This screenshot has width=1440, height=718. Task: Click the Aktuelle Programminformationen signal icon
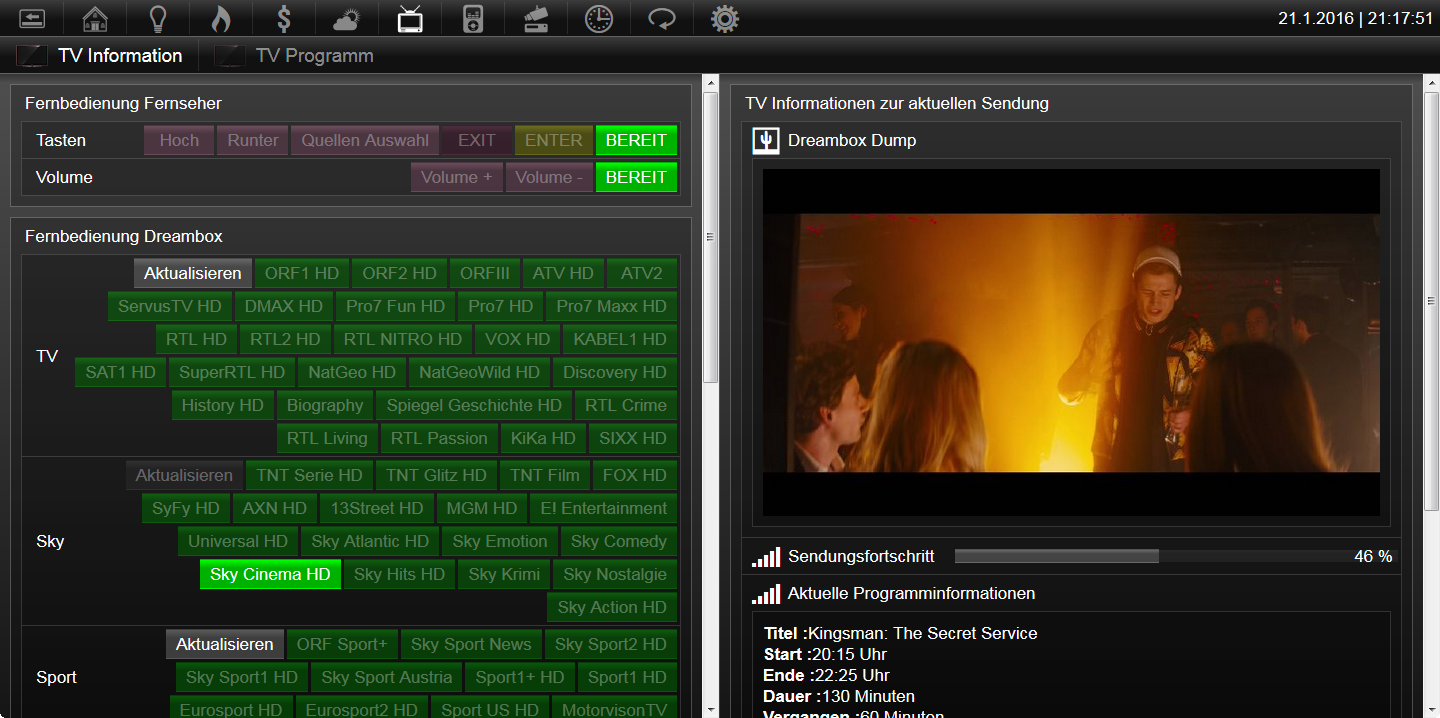coord(766,594)
